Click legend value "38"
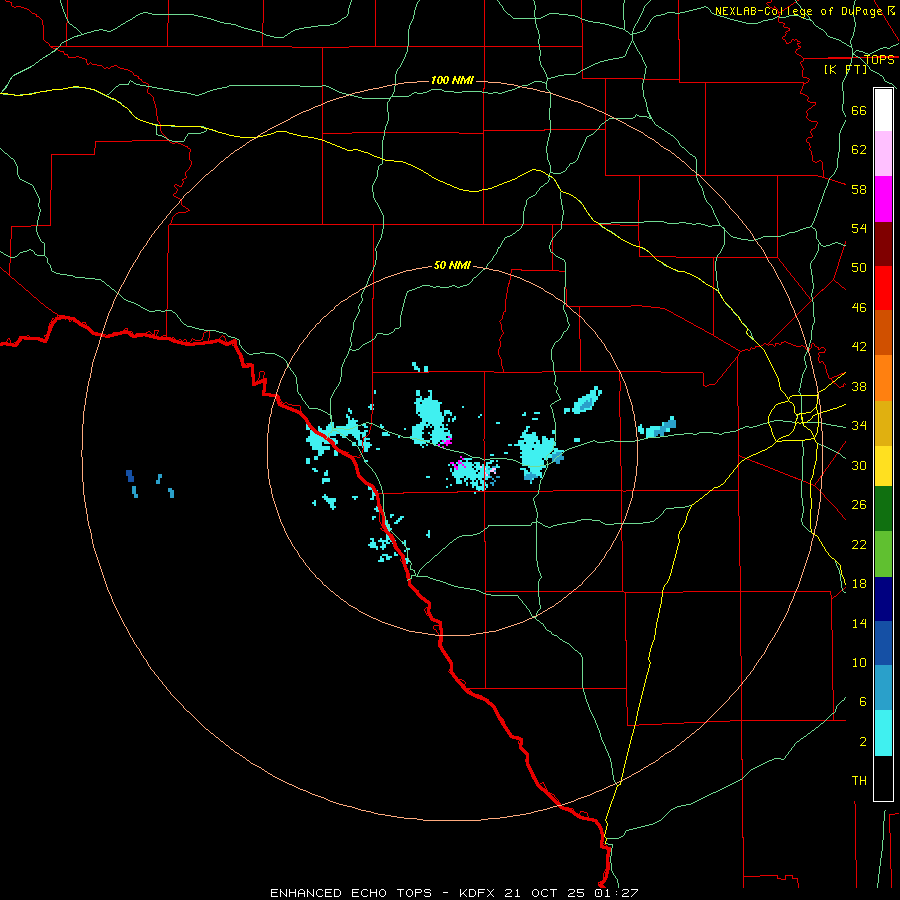900x900 pixels. coord(859,386)
